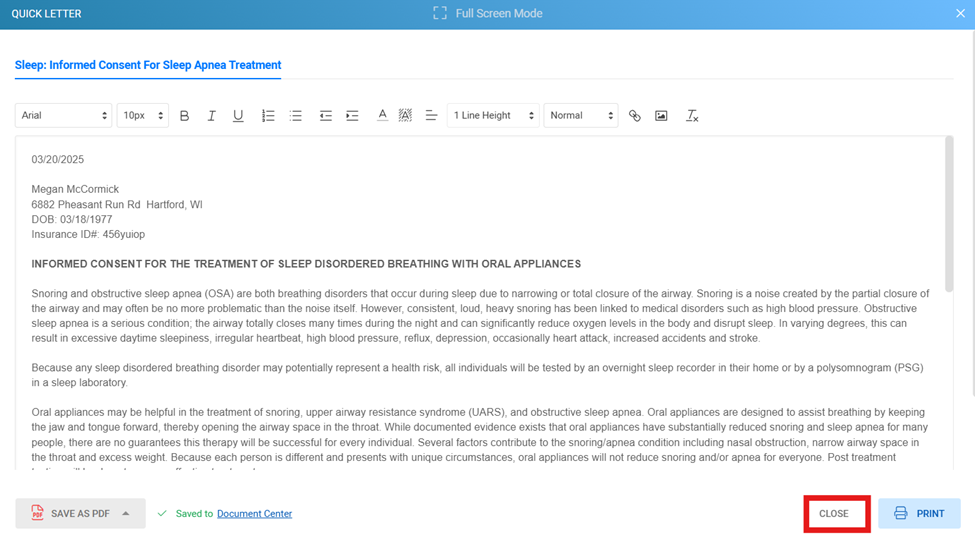Click the PDF icon on Save As PDF
Image resolution: width=975 pixels, height=546 pixels.
(x=37, y=512)
